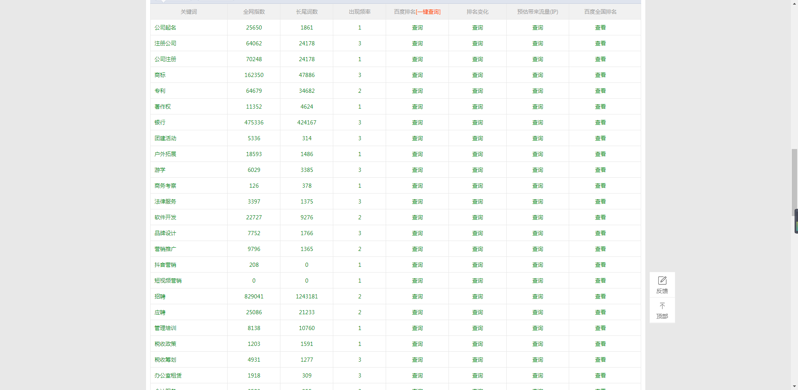Click the 全网指数 value 829041
The height and width of the screenshot is (390, 798).
(x=254, y=296)
